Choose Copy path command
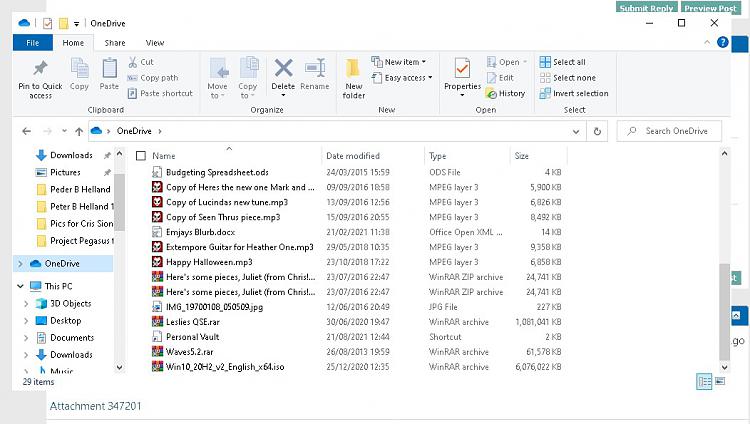The image size is (750, 424). click(x=153, y=78)
